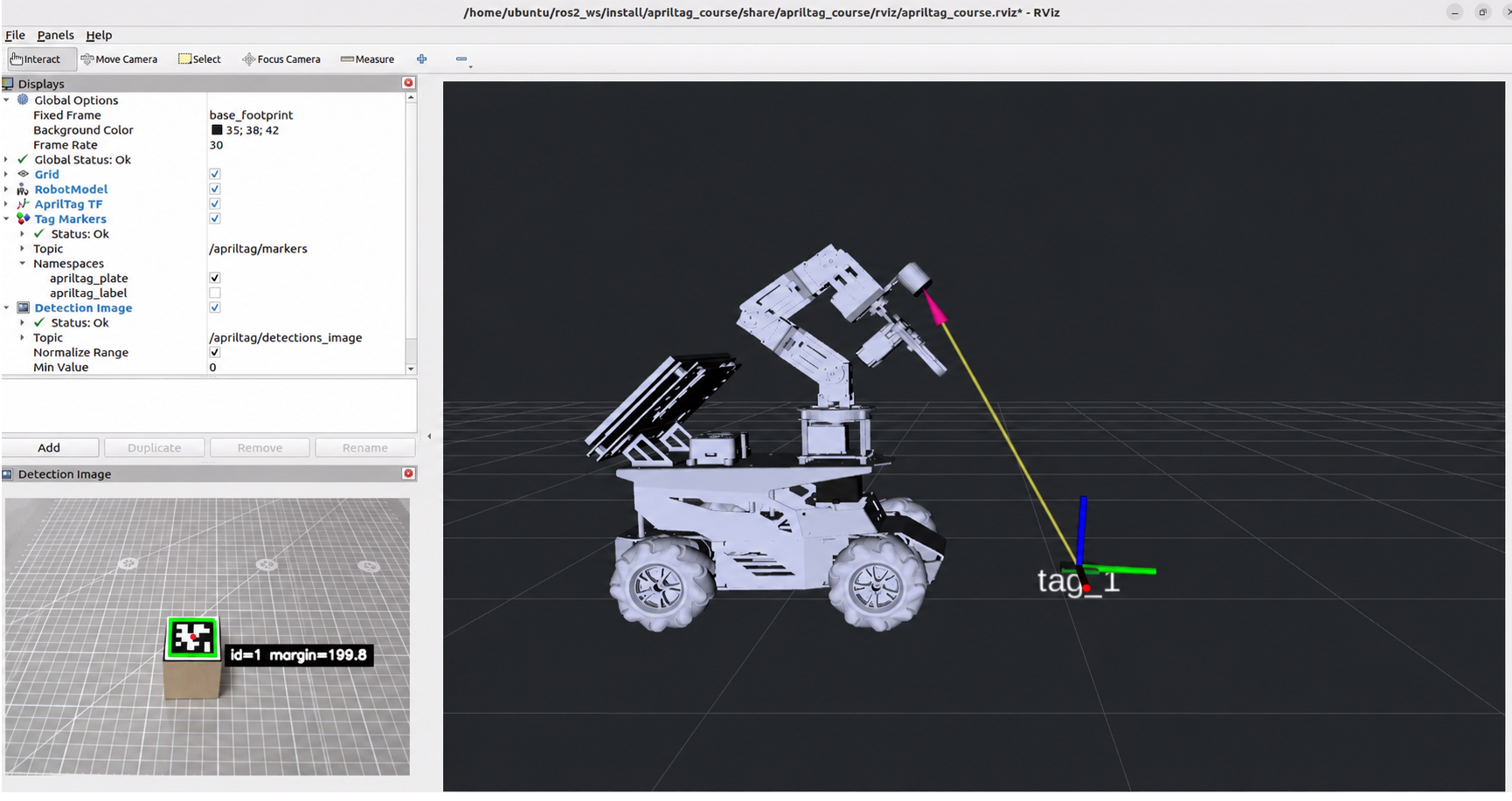Select the Interact tool
The image size is (1512, 801).
pos(36,59)
